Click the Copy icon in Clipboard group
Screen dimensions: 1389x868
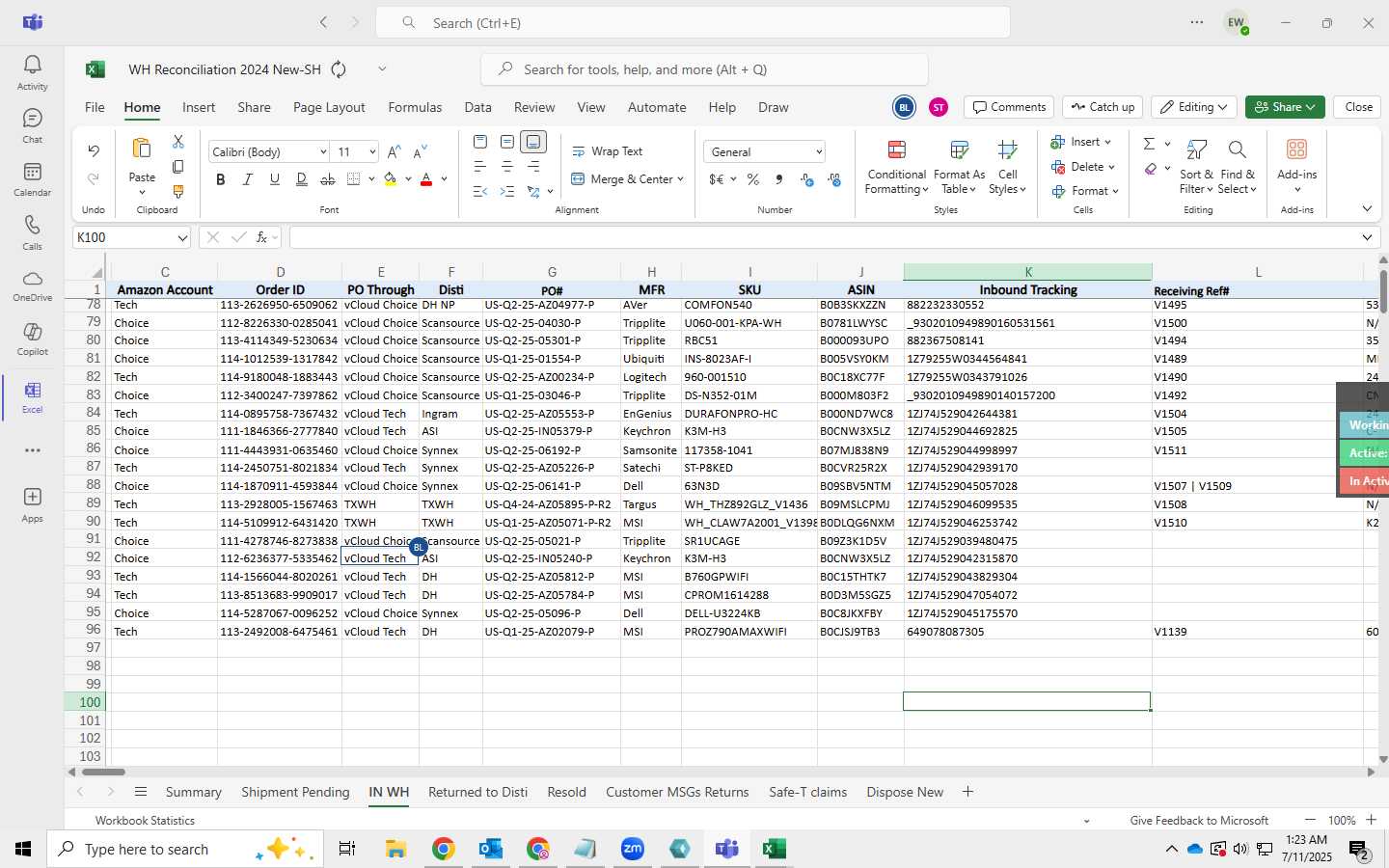tap(178, 167)
